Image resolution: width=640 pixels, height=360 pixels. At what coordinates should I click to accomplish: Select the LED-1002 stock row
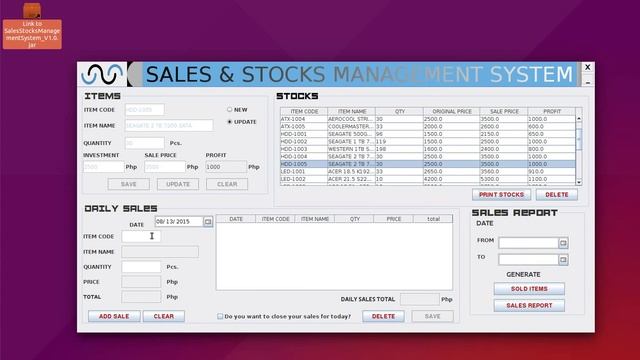click(x=428, y=179)
